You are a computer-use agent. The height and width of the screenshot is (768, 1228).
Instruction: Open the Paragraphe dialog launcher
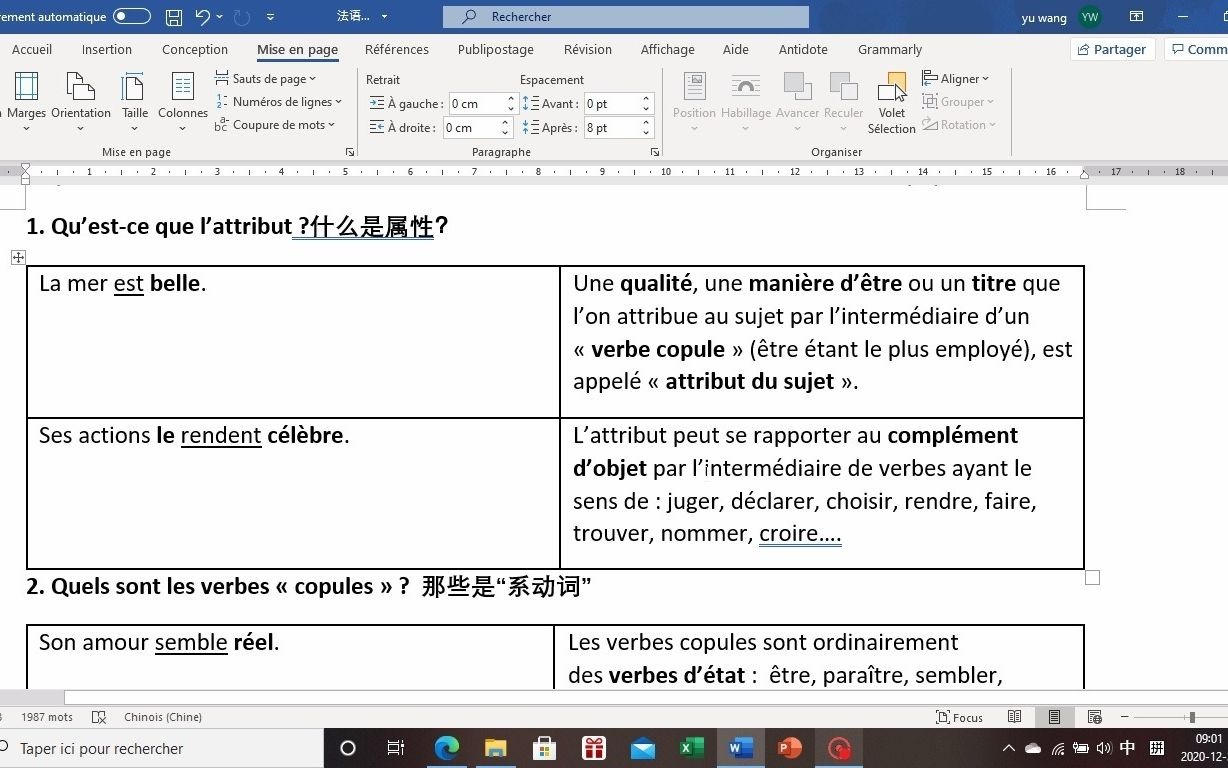coord(655,151)
